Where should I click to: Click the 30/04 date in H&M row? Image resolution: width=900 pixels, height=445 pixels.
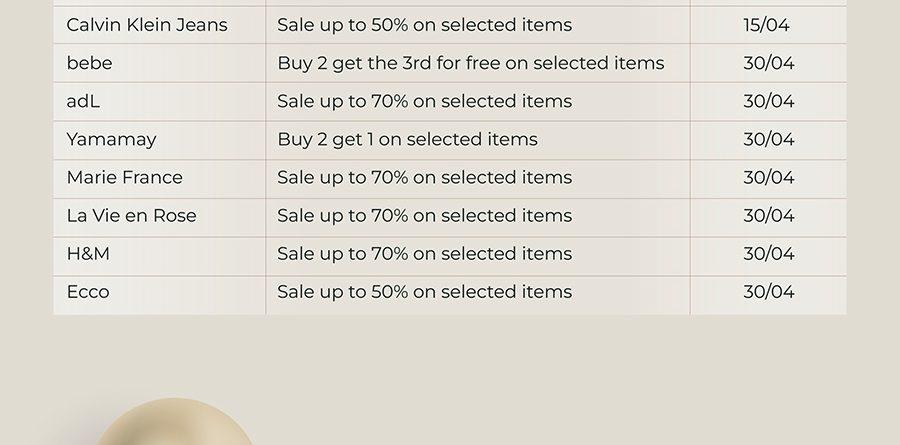click(x=769, y=254)
